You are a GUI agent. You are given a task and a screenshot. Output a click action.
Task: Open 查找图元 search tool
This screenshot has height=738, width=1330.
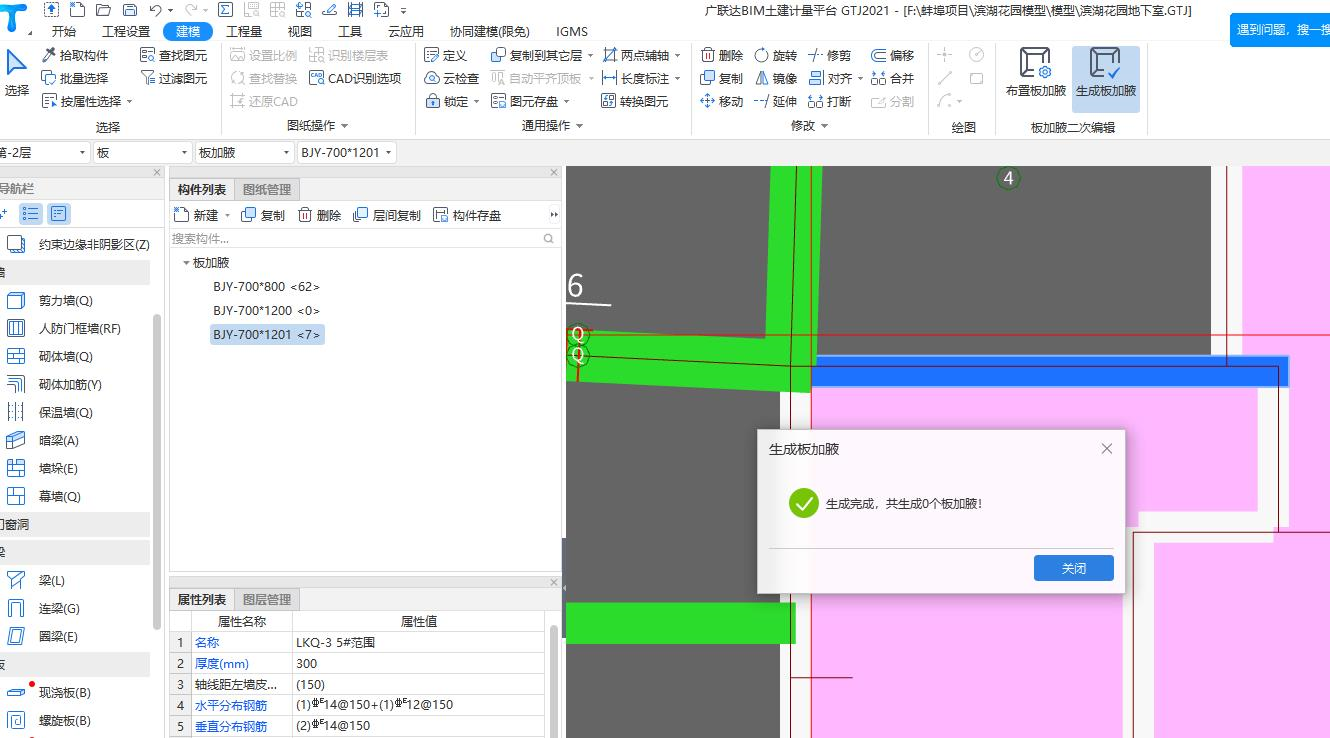click(174, 55)
